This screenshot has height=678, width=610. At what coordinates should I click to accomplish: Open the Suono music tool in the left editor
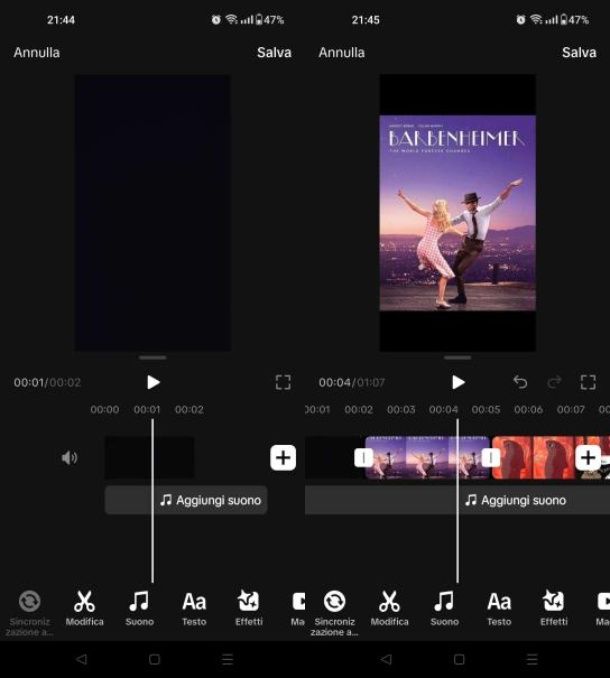click(139, 608)
